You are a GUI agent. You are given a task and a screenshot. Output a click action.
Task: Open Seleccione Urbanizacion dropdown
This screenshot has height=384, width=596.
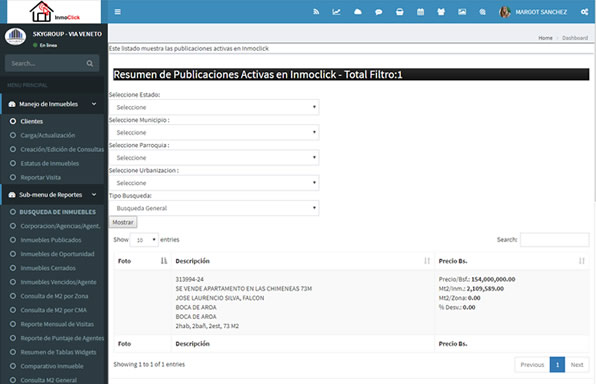coord(214,183)
